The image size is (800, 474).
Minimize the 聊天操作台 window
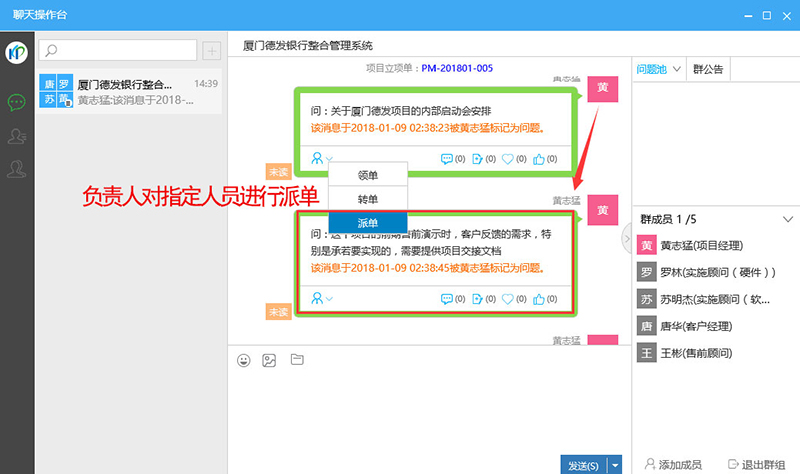tap(748, 16)
